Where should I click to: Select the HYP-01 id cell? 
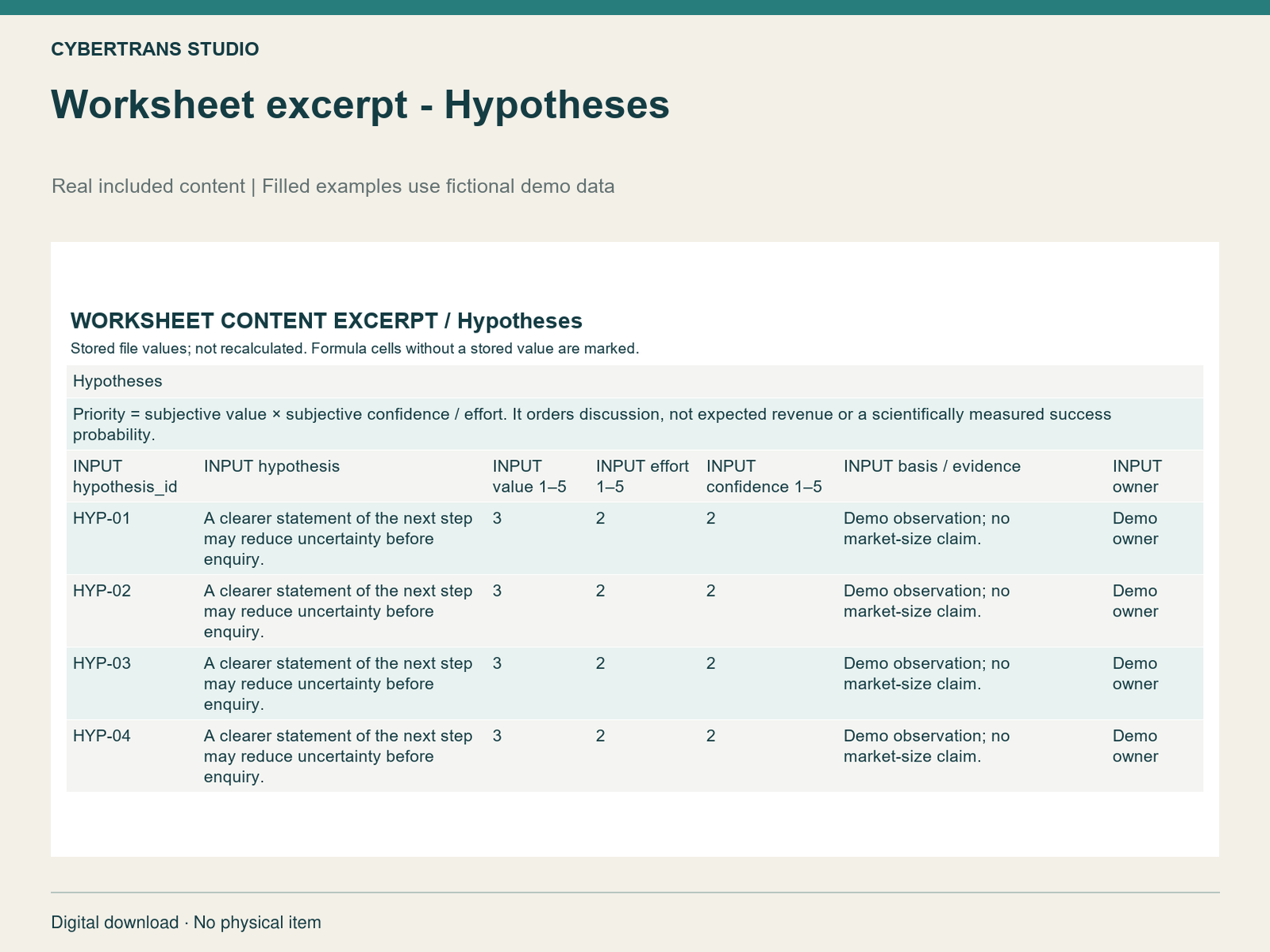click(x=102, y=518)
